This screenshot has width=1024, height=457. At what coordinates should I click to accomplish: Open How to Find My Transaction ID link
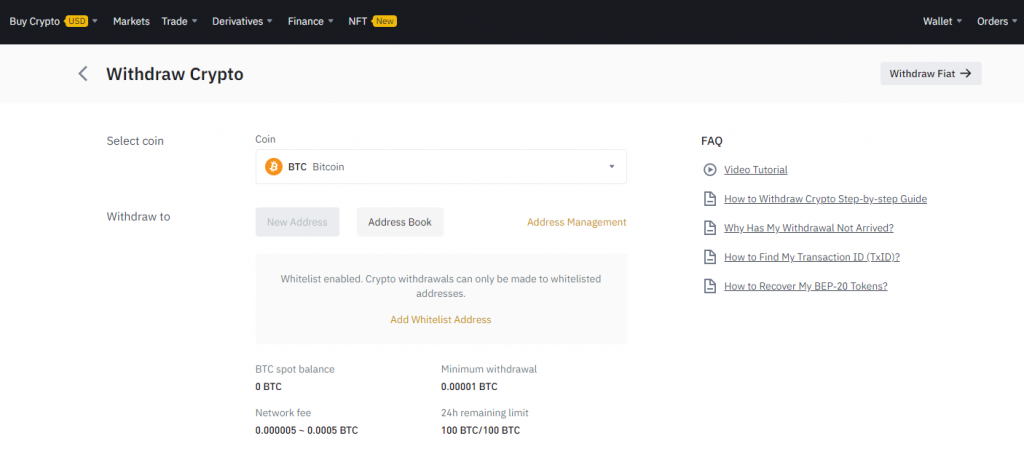point(812,257)
